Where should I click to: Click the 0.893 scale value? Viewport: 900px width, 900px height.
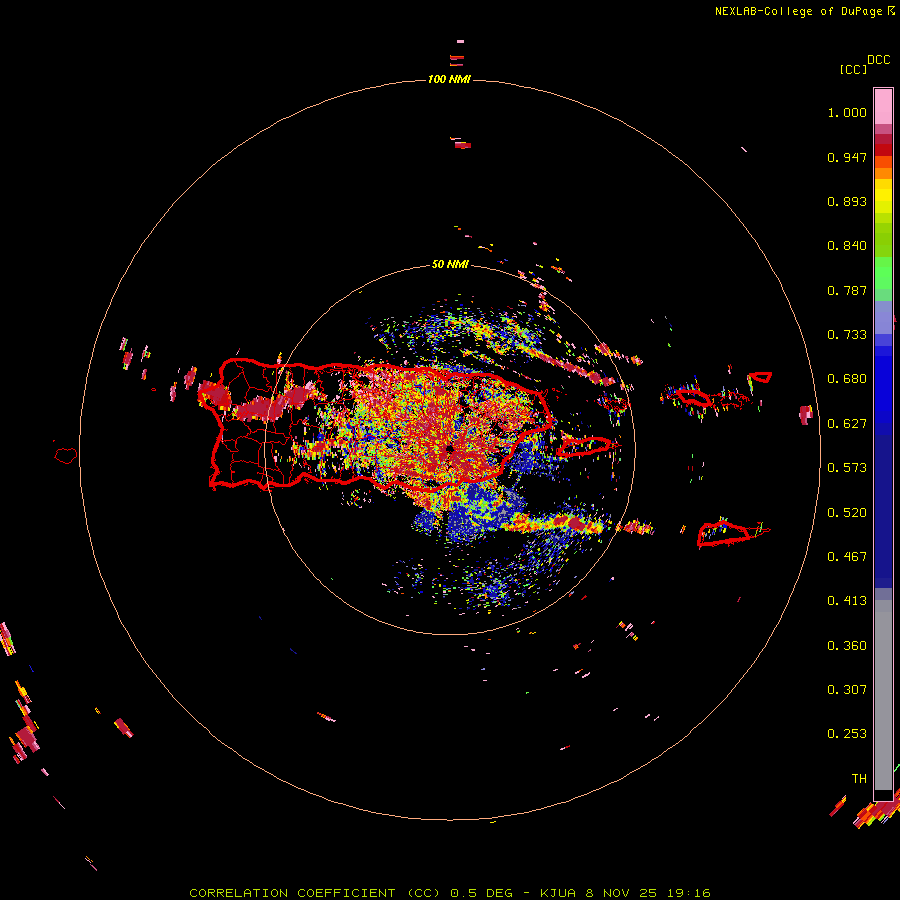[847, 201]
